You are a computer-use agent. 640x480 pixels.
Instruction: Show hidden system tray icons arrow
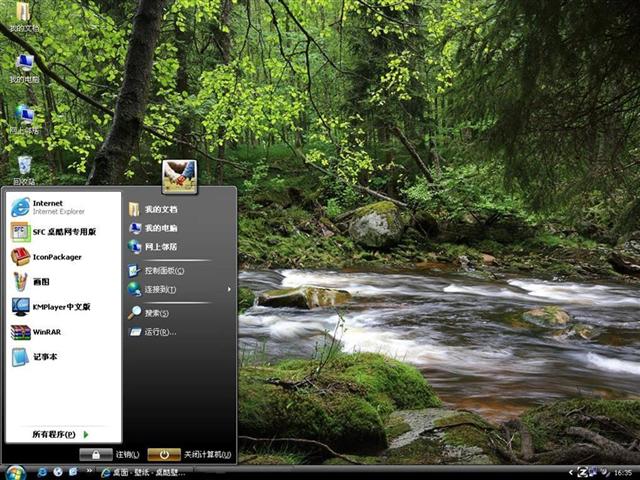click(x=571, y=473)
